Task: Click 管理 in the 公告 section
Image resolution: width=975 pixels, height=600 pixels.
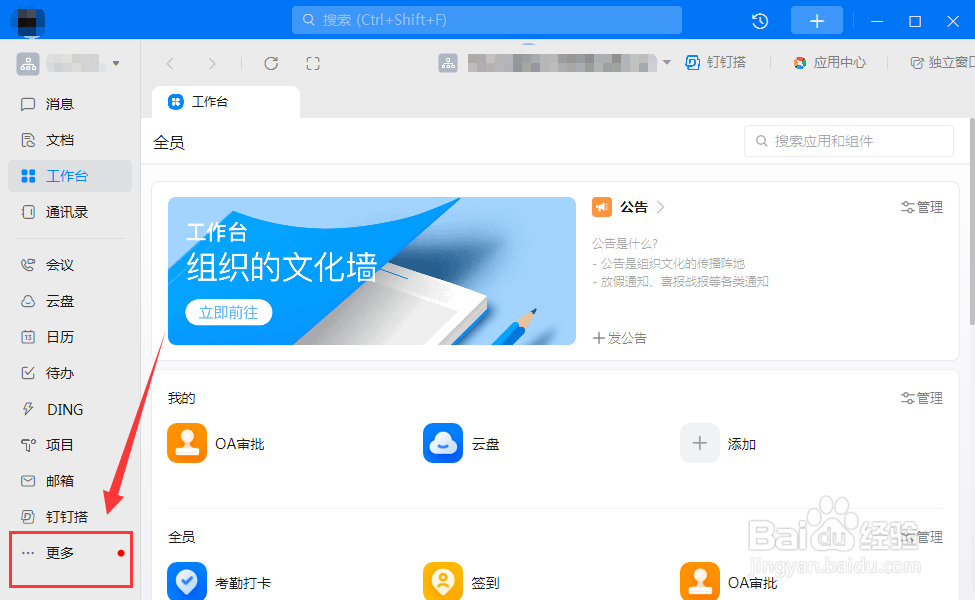Action: (922, 207)
